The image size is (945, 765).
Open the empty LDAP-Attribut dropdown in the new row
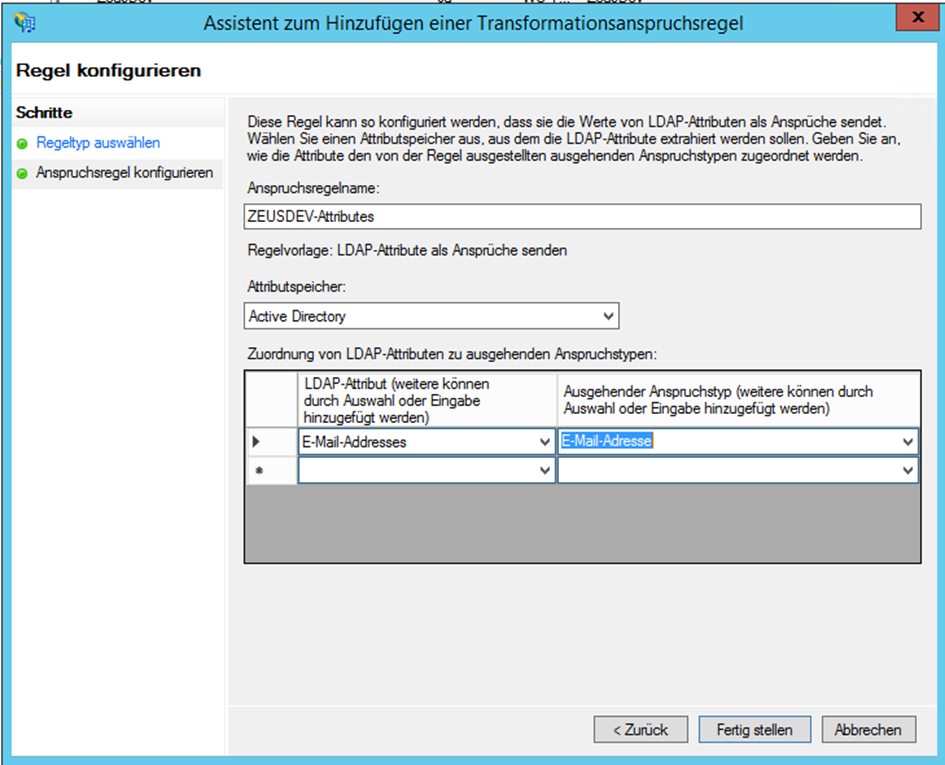pos(543,469)
